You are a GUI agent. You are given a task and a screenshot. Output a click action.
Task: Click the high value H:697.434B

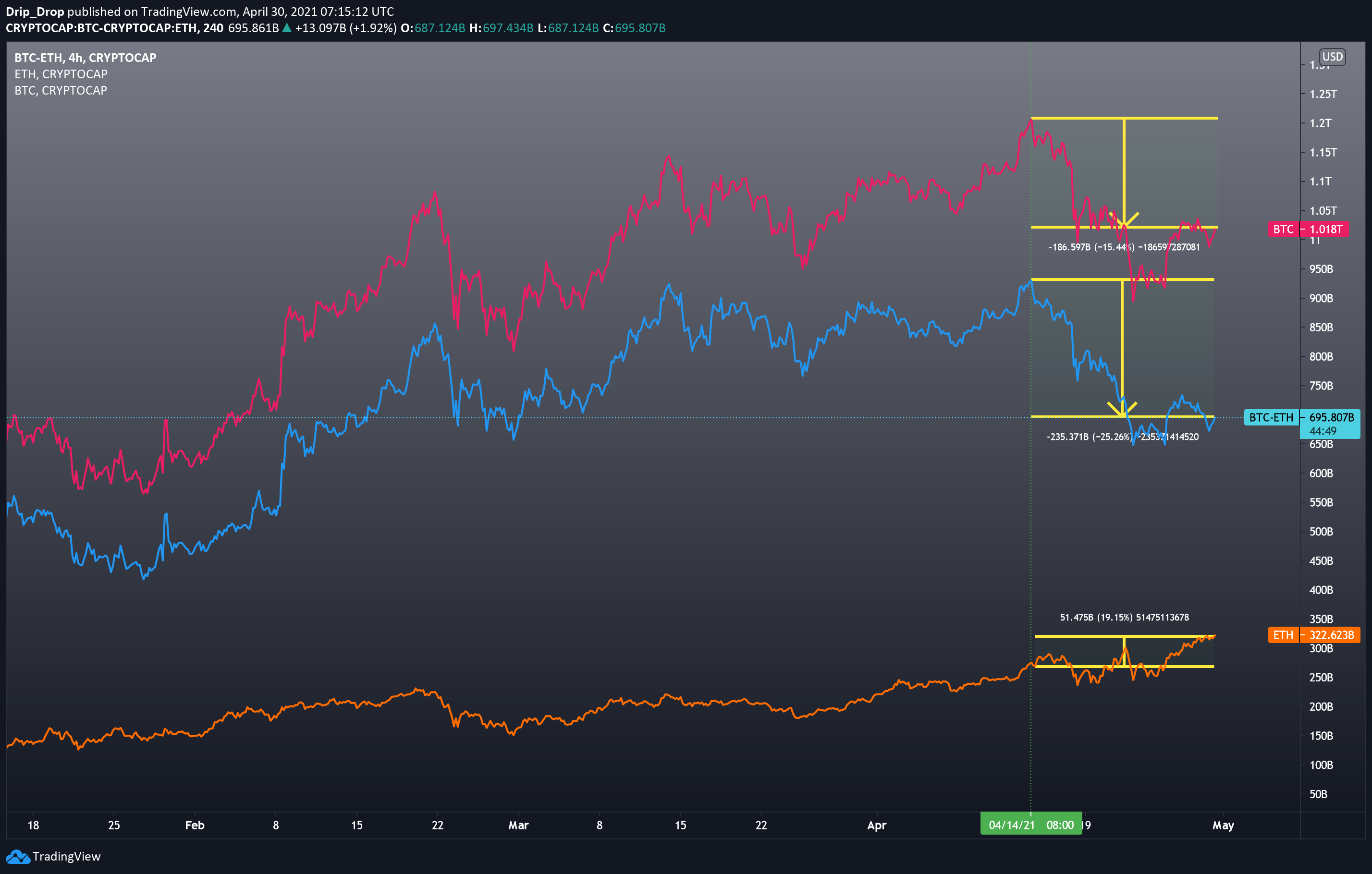tap(502, 28)
